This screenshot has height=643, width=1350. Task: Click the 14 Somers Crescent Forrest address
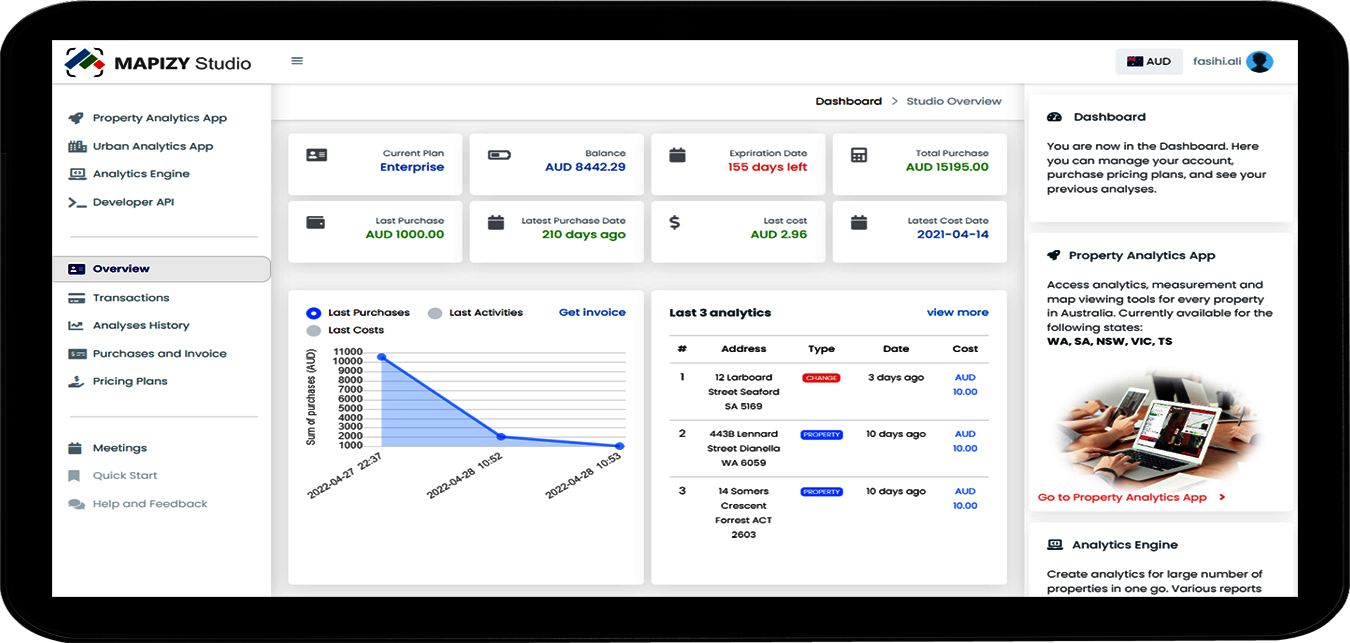point(744,513)
